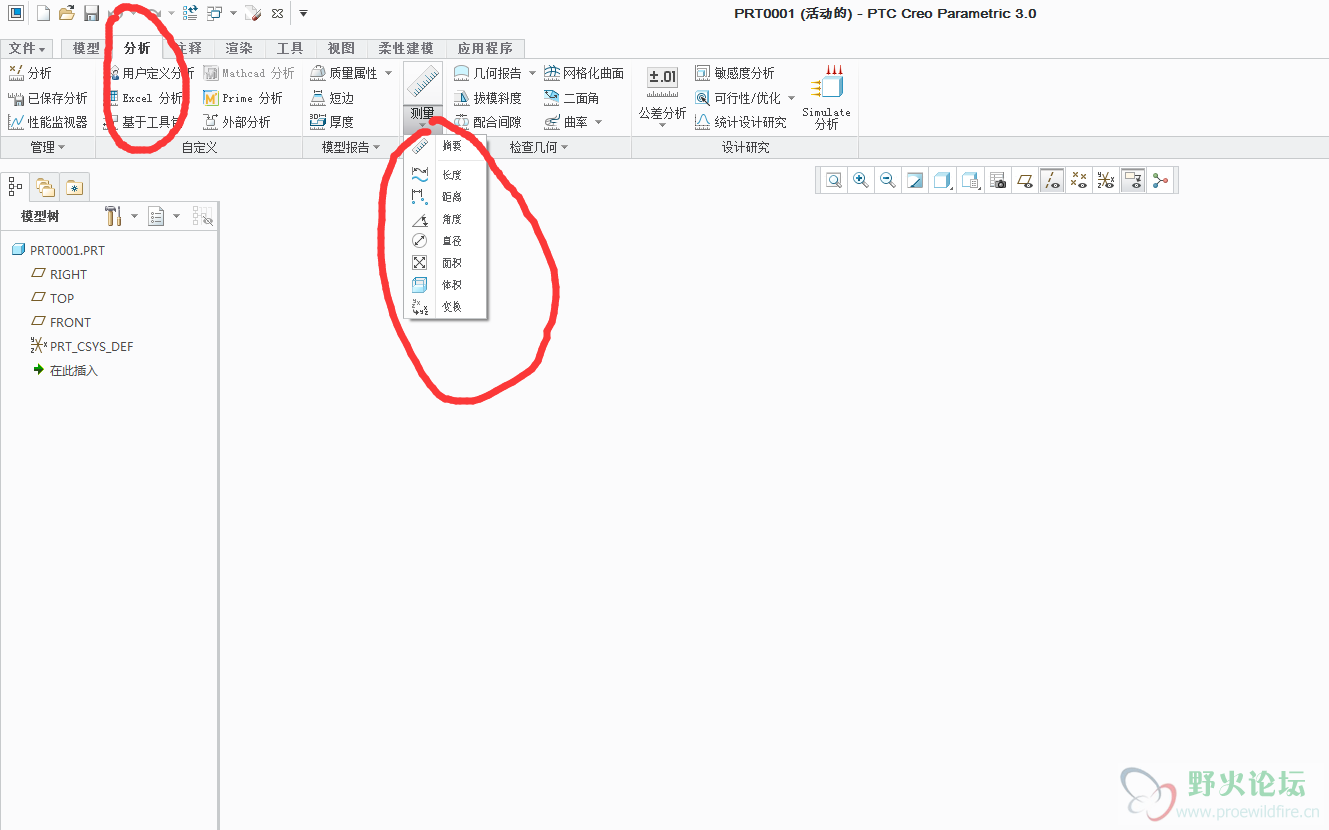Click the Regenerate icon in quick access toolbar

click(x=190, y=13)
